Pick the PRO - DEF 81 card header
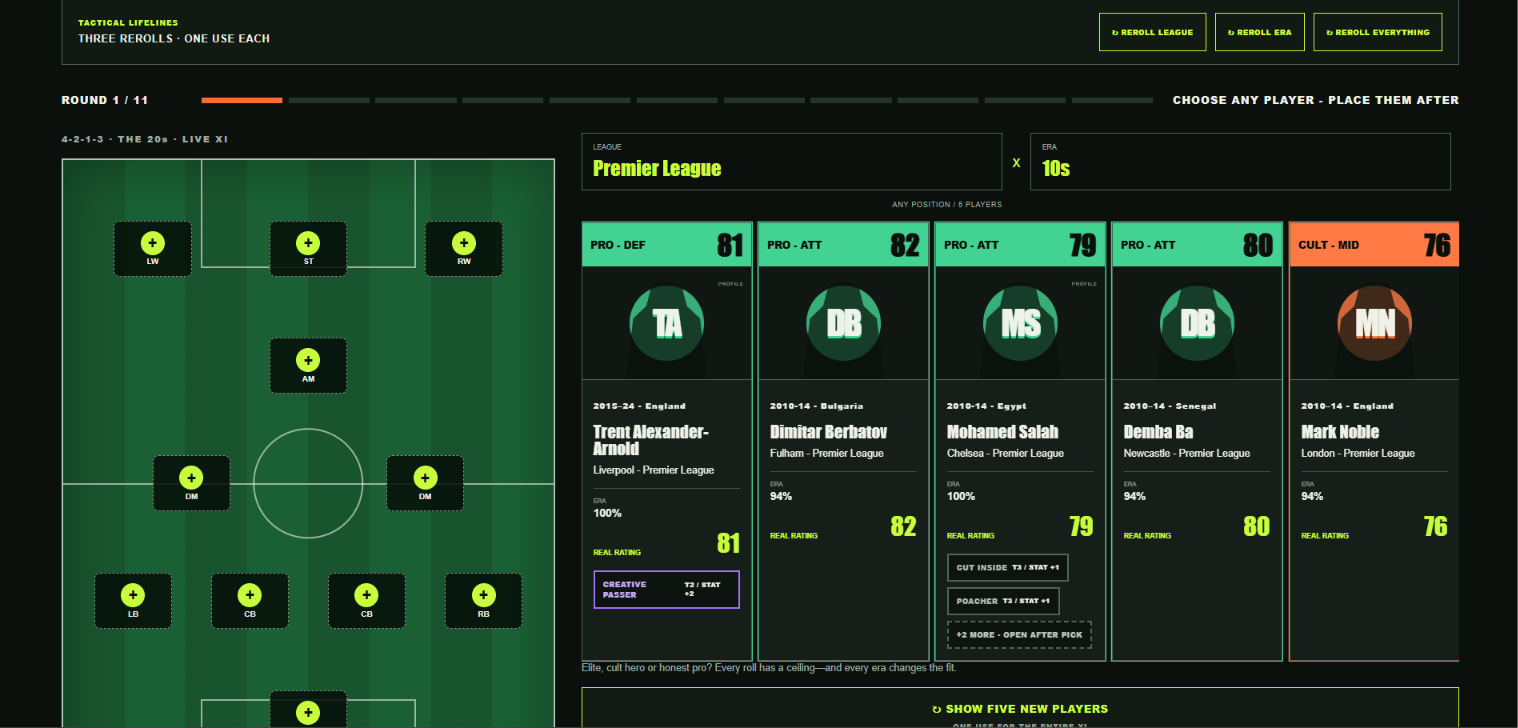1518x728 pixels. [x=667, y=244]
